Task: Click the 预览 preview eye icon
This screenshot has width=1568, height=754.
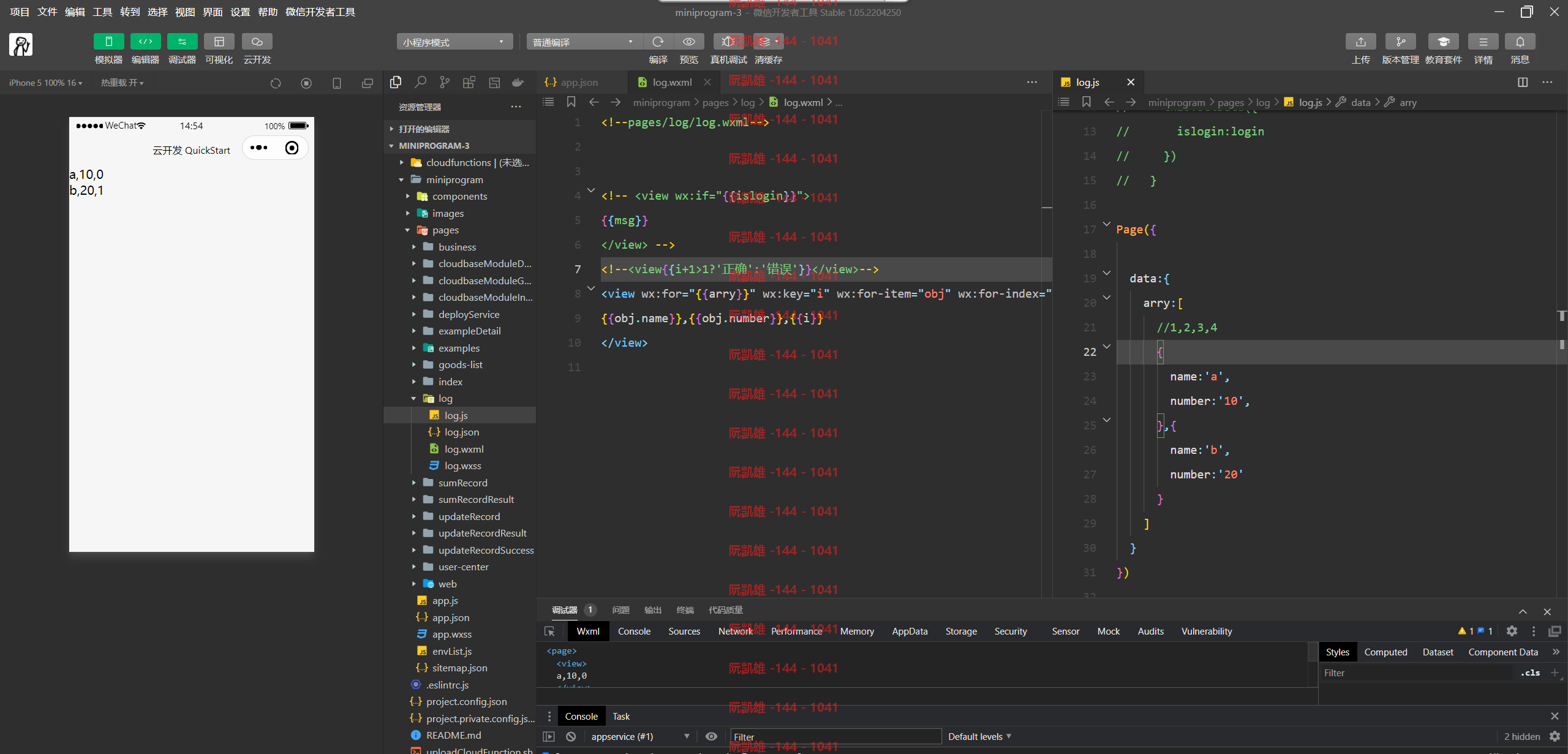Action: tap(688, 42)
